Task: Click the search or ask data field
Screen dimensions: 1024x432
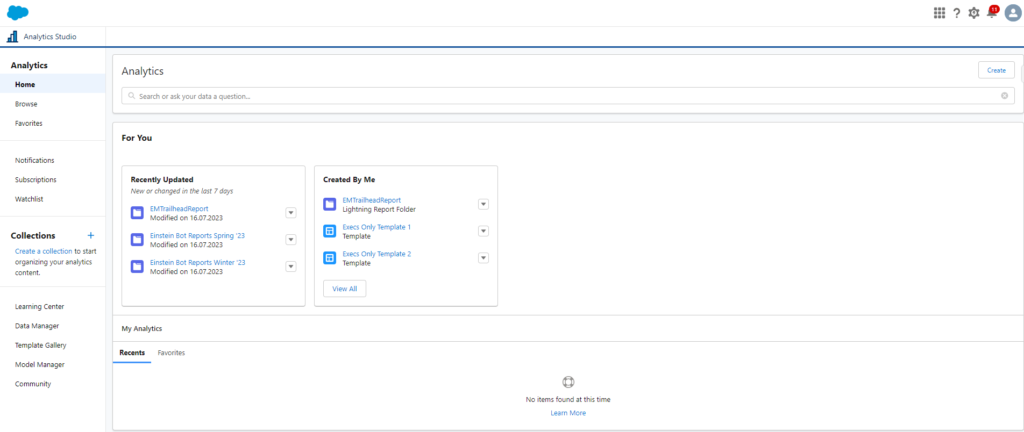Action: point(560,96)
